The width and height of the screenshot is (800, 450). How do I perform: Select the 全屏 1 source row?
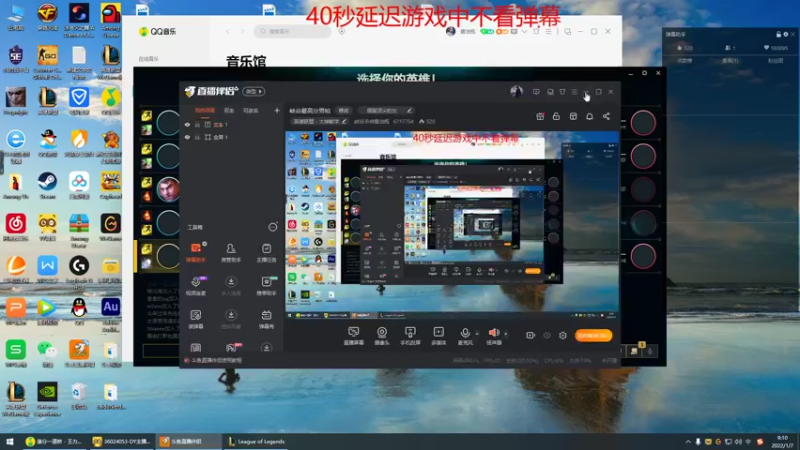tap(231, 137)
